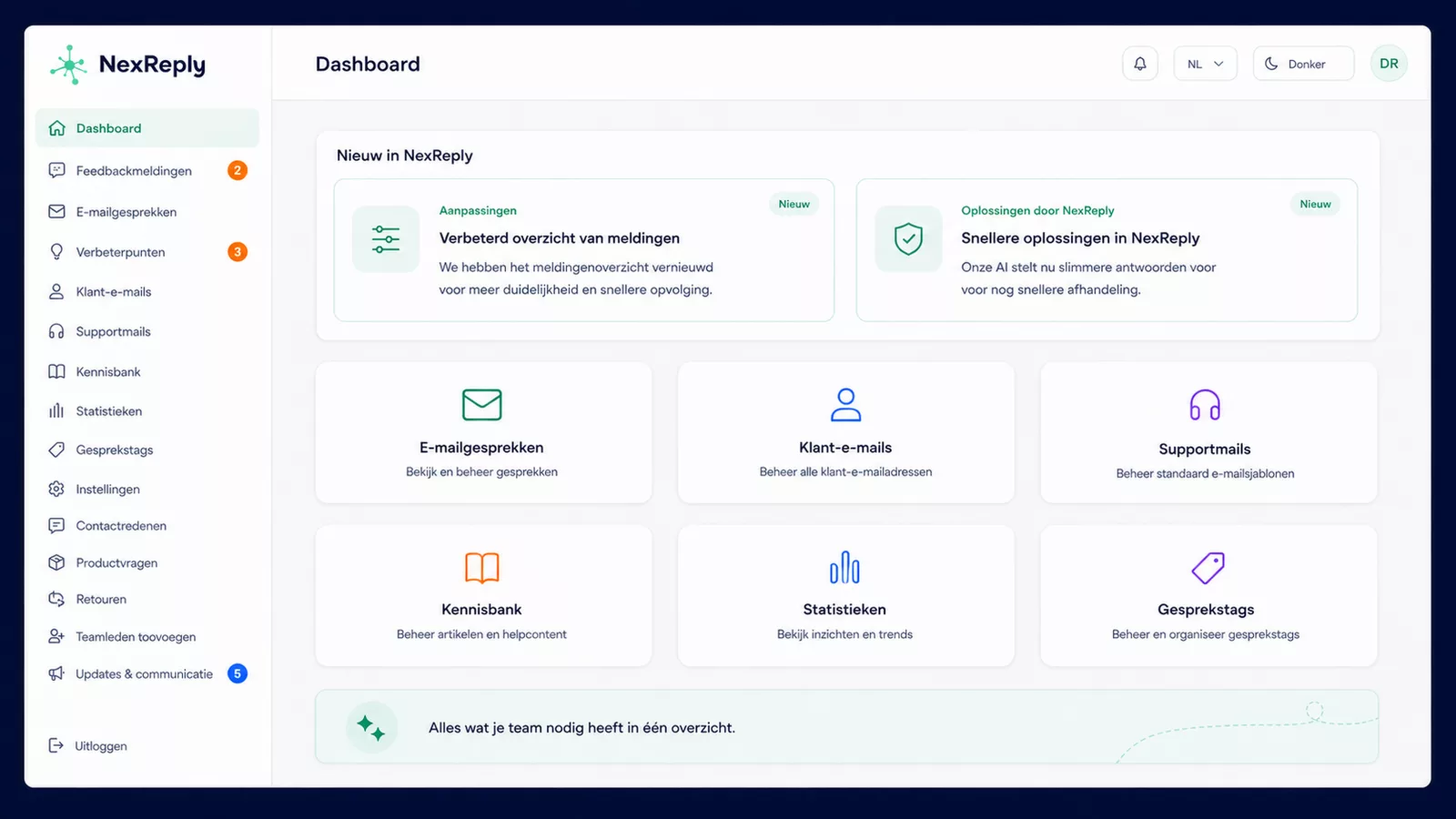1456x819 pixels.
Task: Expand the NL language dropdown
Action: pos(1205,64)
